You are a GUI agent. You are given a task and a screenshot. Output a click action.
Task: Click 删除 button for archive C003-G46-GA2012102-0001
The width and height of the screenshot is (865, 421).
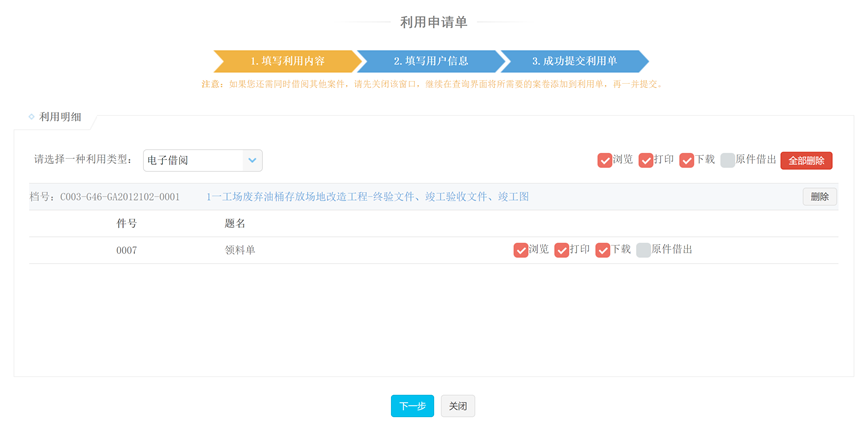coord(819,197)
